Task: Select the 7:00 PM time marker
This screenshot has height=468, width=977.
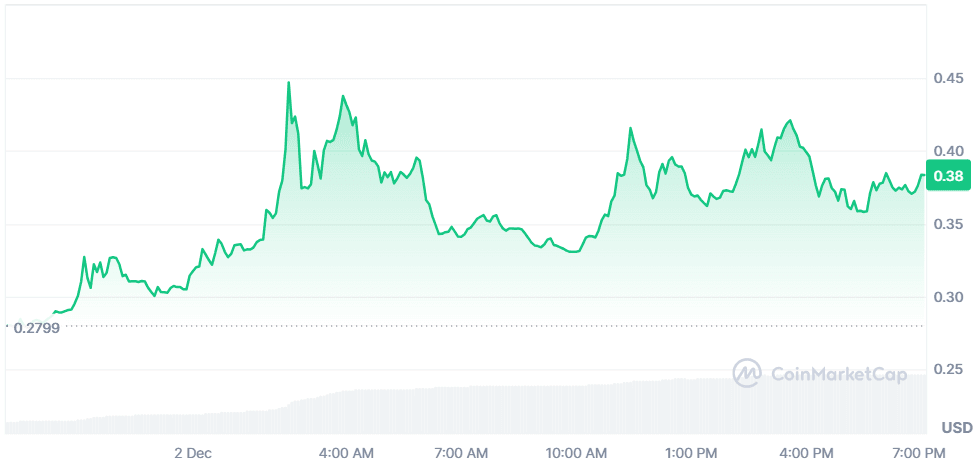Action: [920, 453]
